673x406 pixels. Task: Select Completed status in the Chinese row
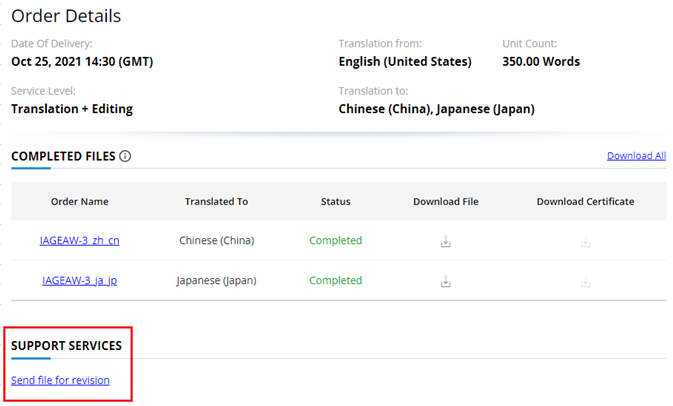click(x=335, y=241)
